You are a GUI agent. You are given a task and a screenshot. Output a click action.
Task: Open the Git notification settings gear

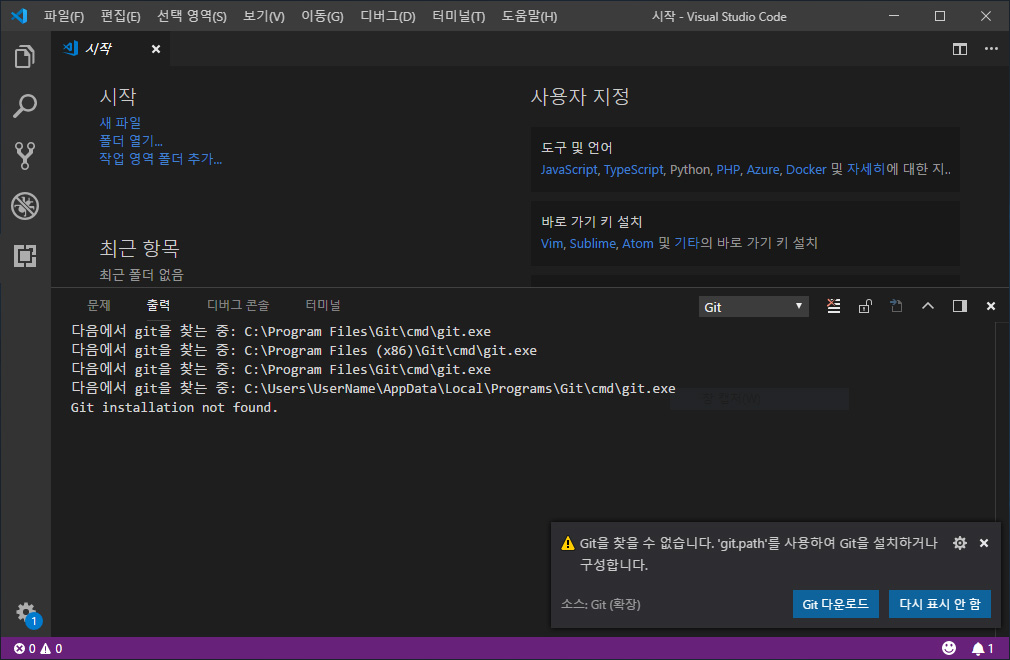click(960, 543)
